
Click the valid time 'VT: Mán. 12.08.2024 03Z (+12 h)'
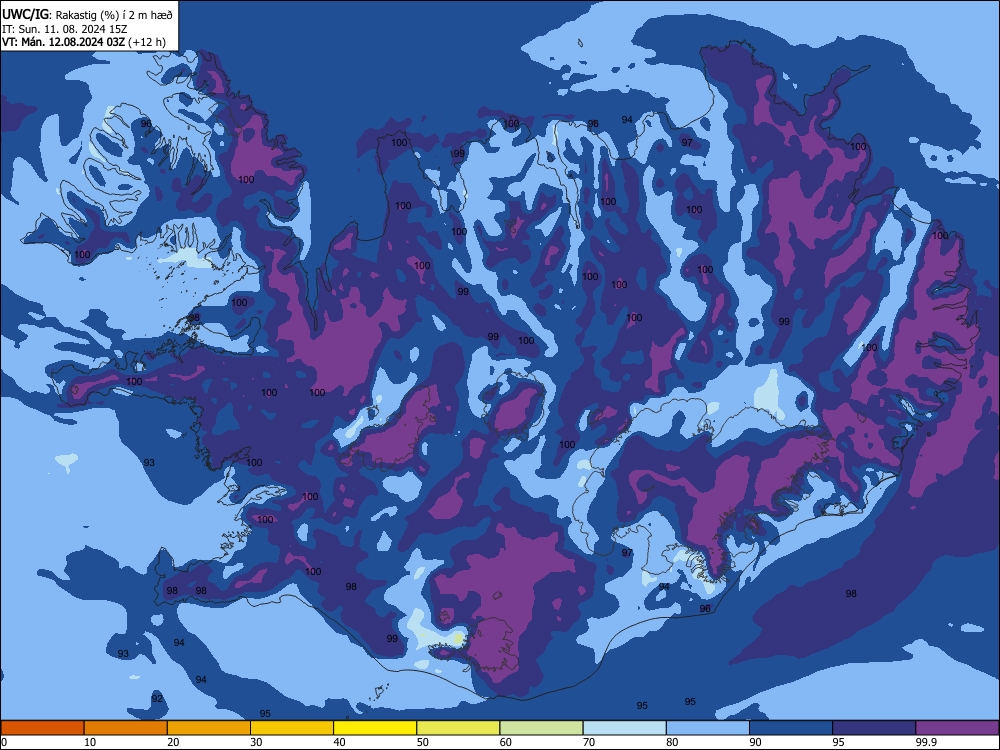(x=84, y=42)
